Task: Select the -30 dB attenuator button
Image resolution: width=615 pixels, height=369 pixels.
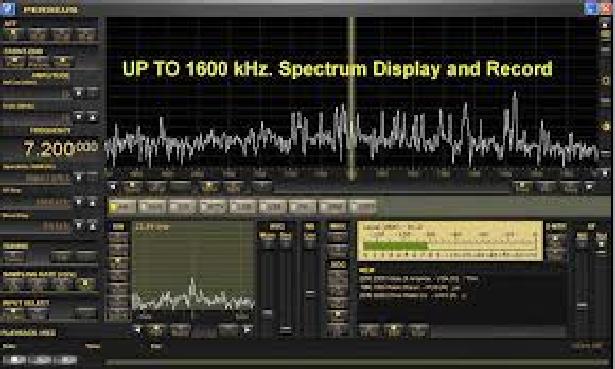Action: point(86,35)
